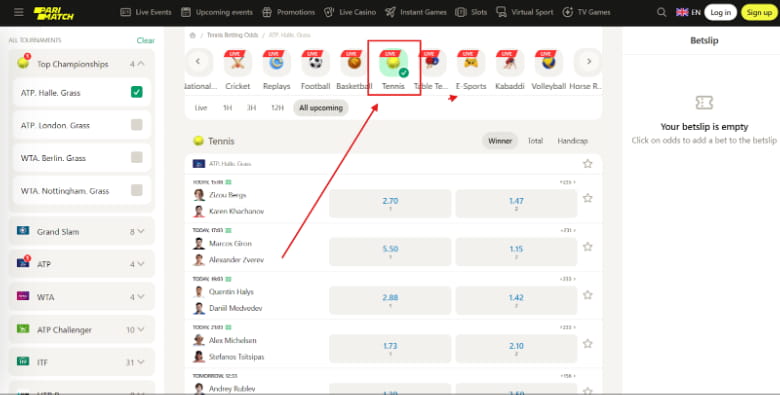Screen dimensions: 780x395
Task: Bet on Karen Khachanov odds 1.47
Action: click(x=516, y=203)
